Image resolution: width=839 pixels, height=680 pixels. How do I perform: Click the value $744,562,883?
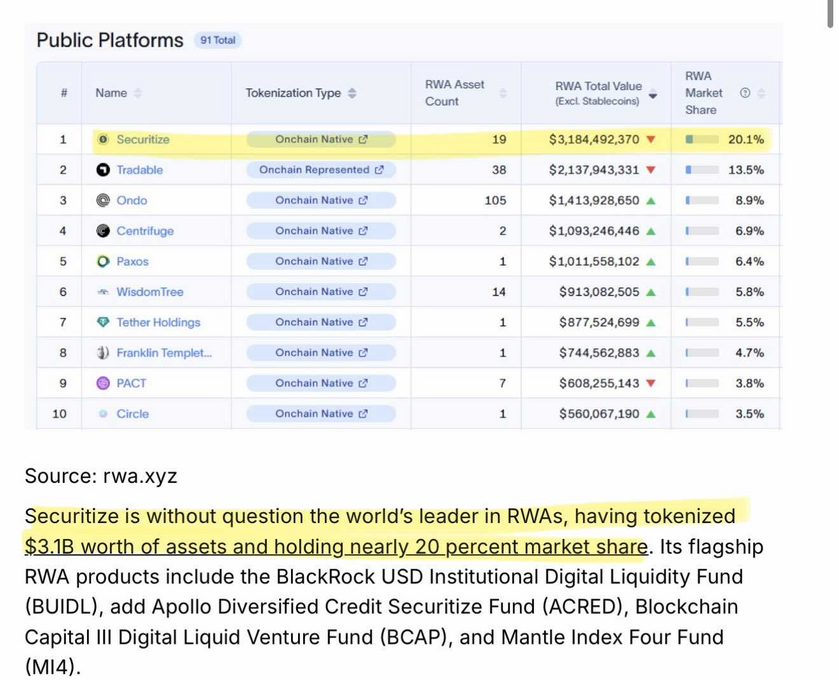tap(599, 353)
